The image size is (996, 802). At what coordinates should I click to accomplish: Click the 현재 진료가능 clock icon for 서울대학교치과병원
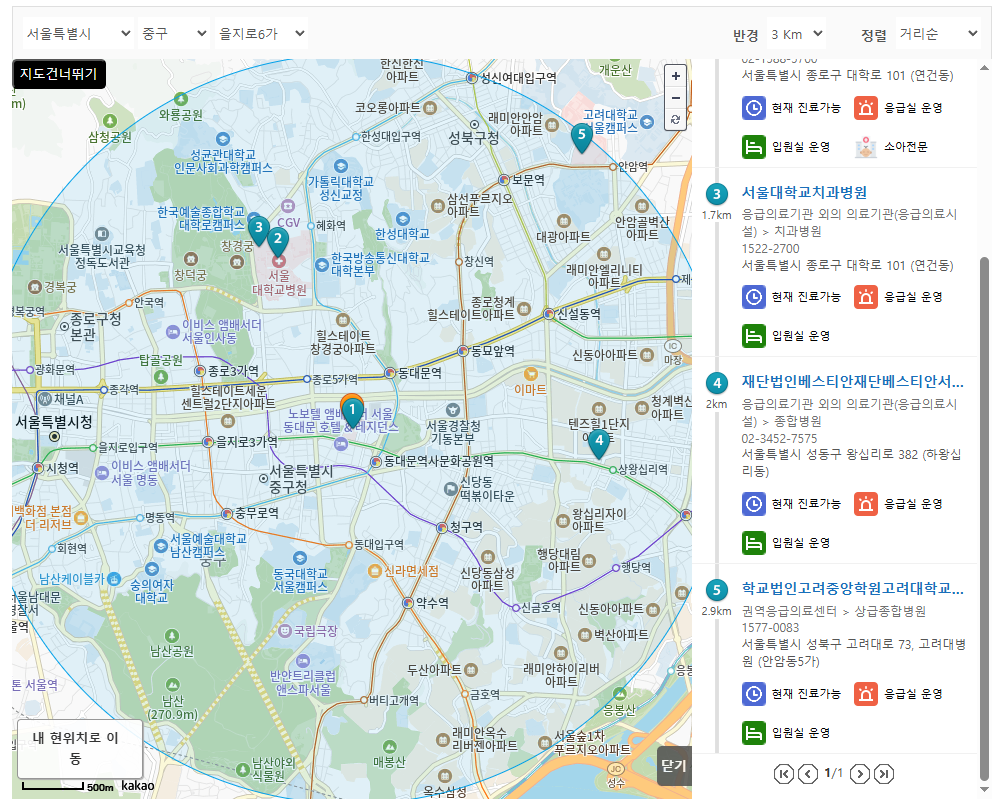tap(753, 297)
